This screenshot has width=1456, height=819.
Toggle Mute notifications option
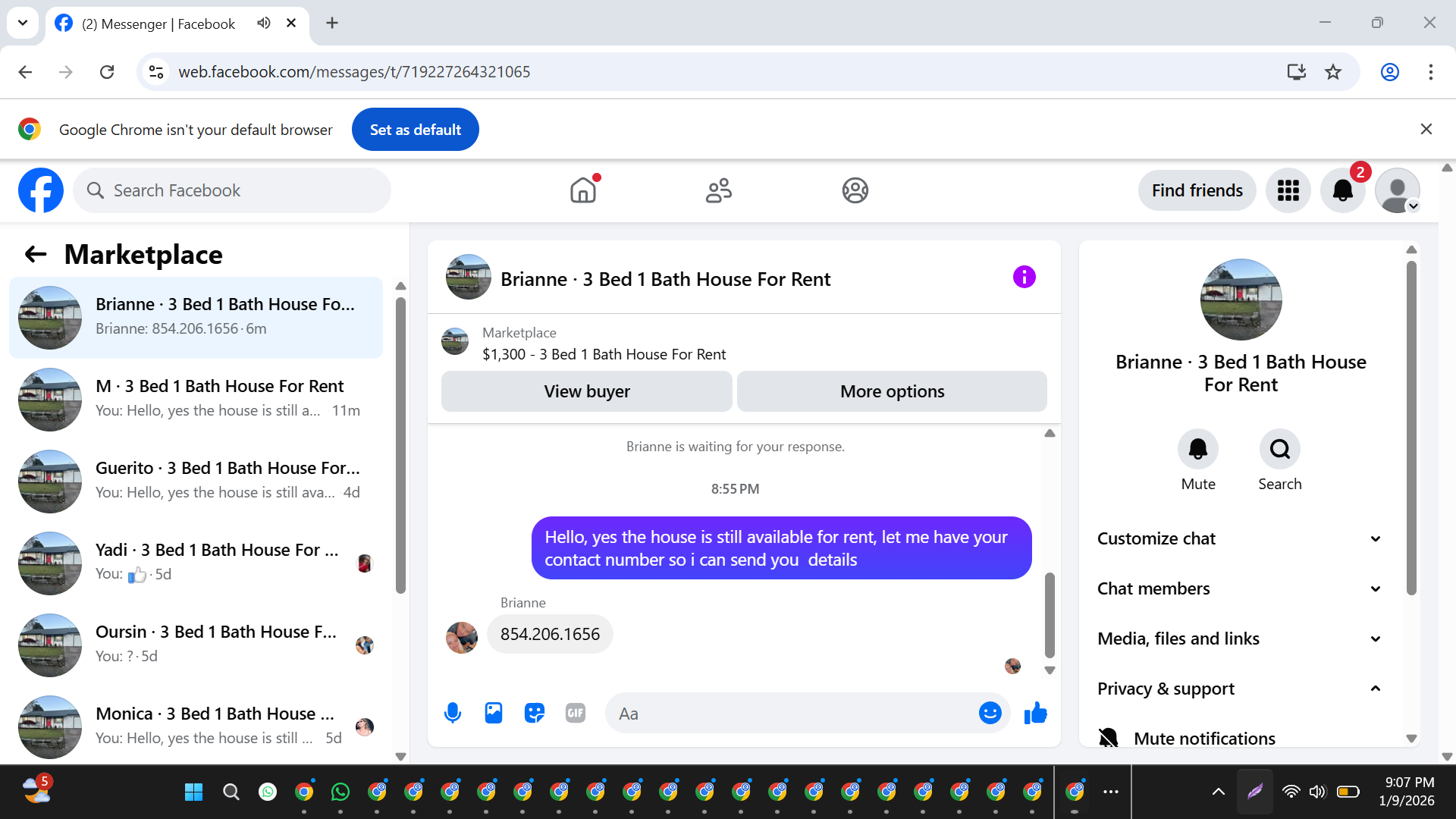click(x=1203, y=738)
